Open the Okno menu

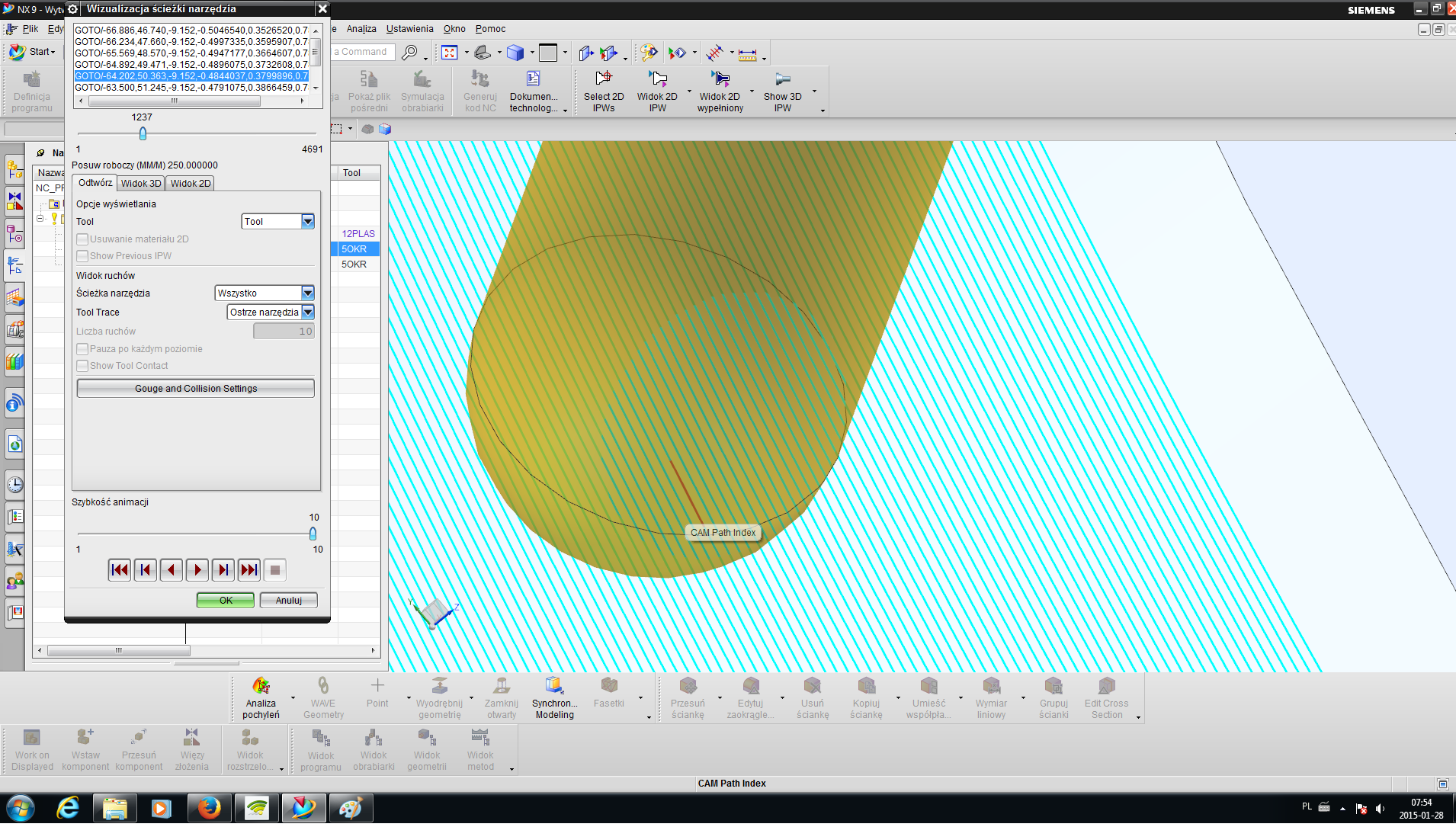pyautogui.click(x=454, y=29)
